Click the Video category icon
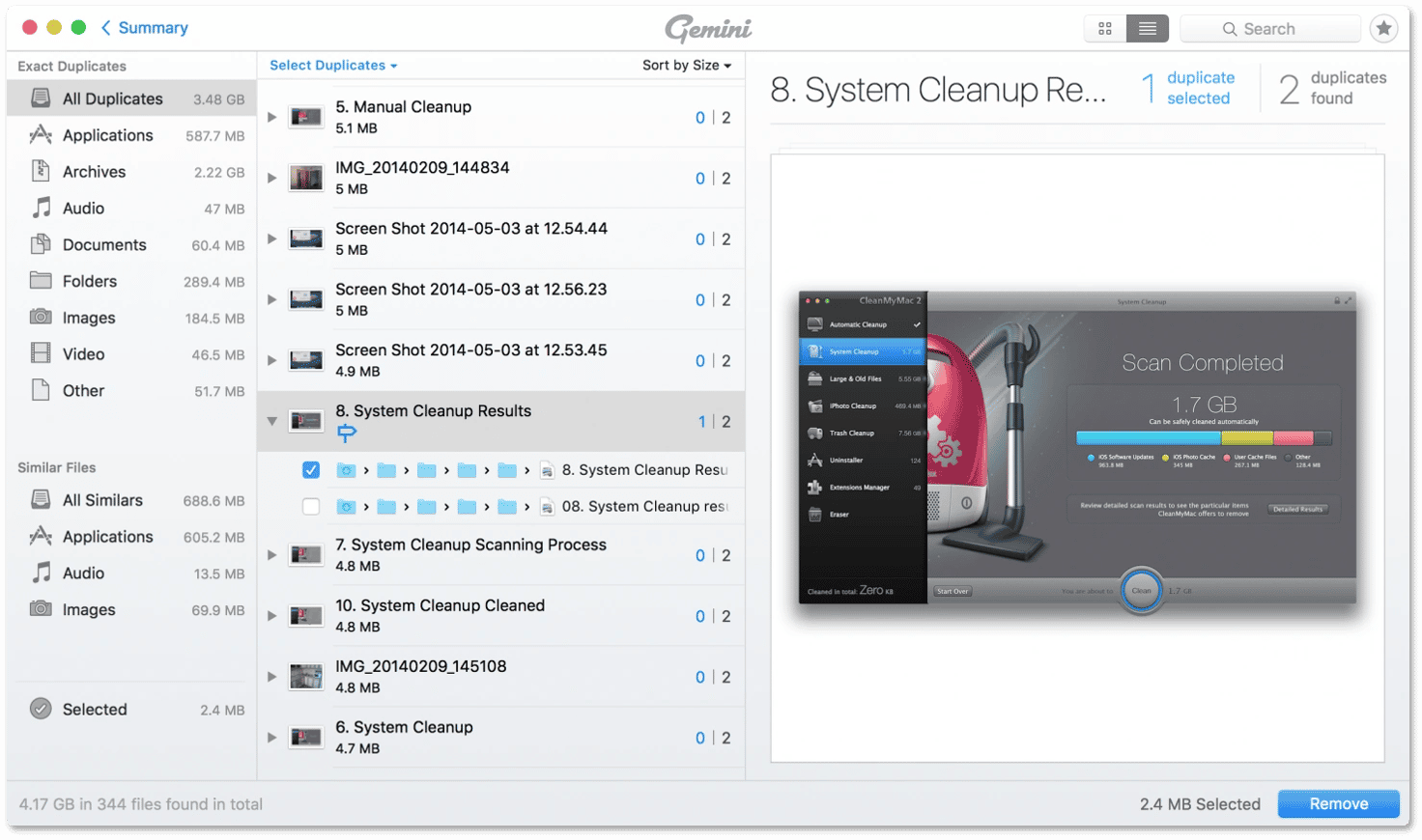 41,353
